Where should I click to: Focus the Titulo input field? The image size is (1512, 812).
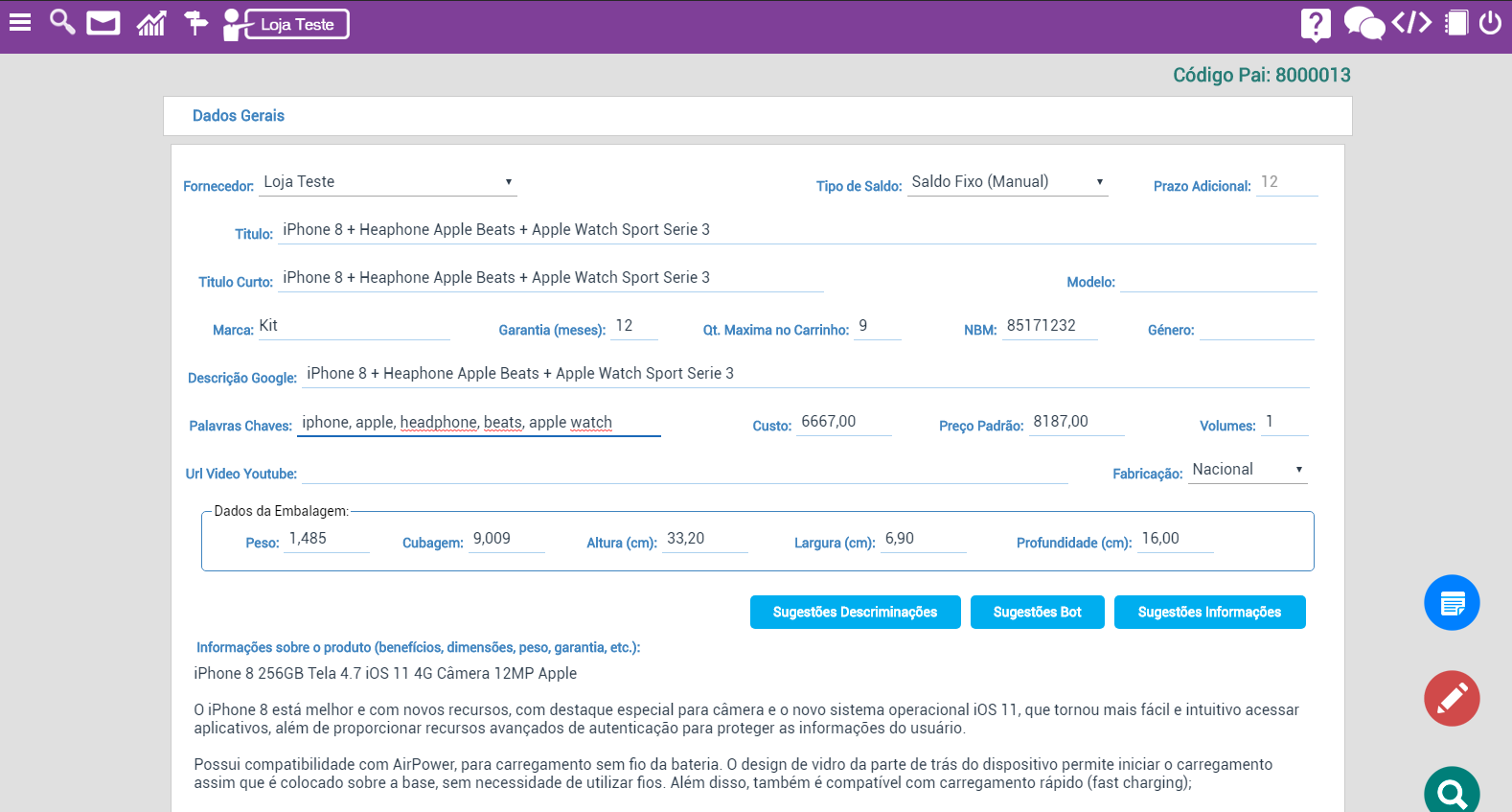pyautogui.click(x=797, y=230)
